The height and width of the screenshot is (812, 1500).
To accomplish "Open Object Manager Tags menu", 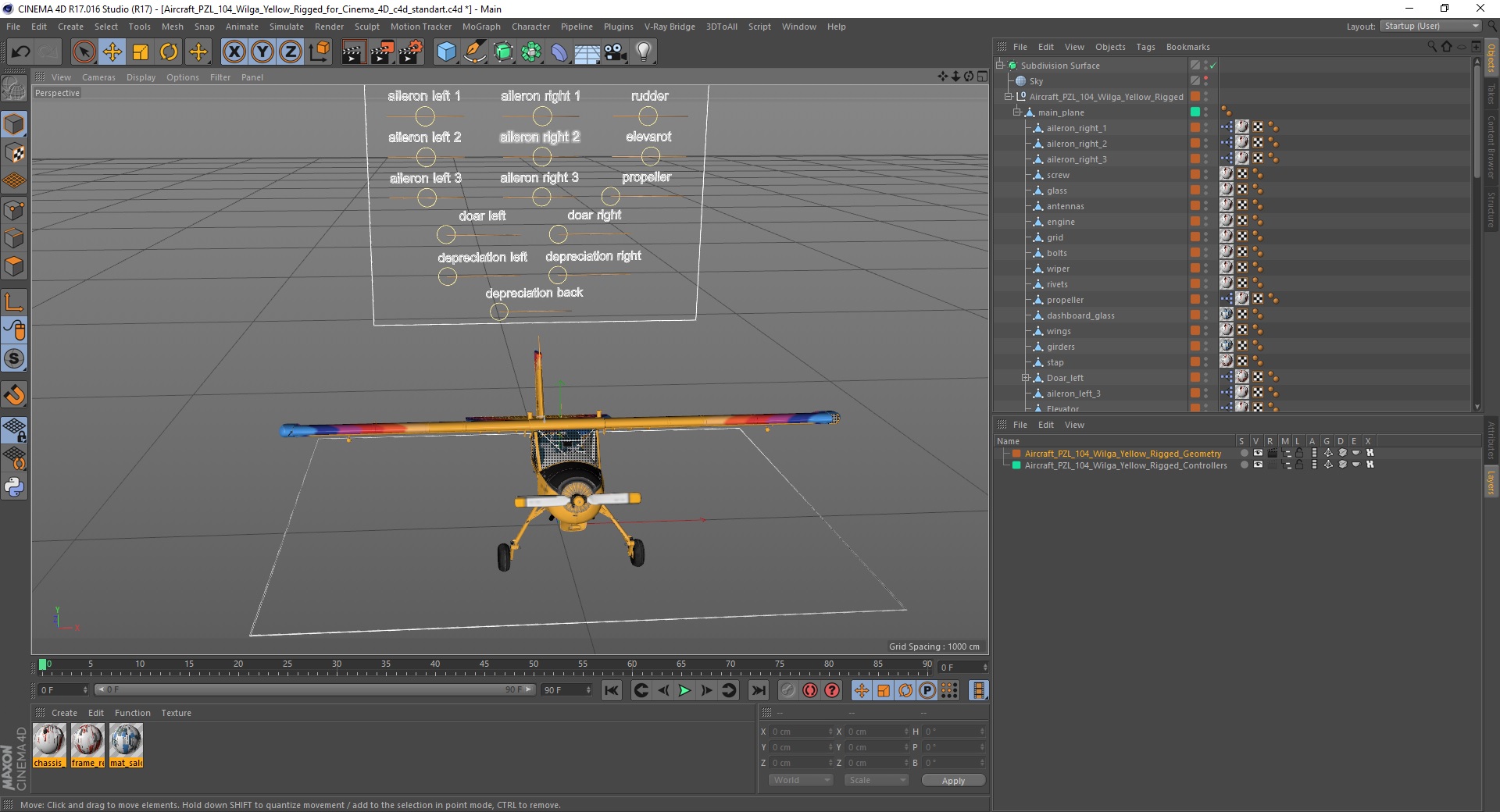I will (x=1145, y=47).
